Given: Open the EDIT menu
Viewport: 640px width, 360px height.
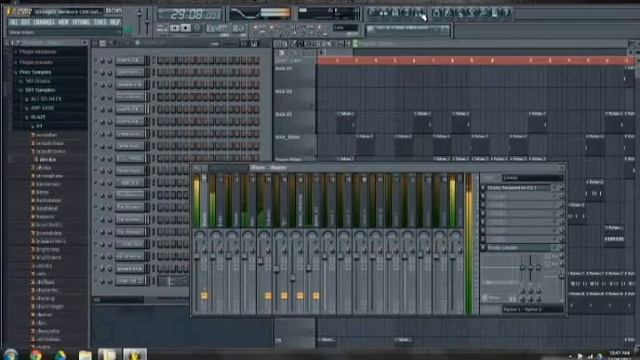Looking at the screenshot, I should pyautogui.click(x=26, y=22).
